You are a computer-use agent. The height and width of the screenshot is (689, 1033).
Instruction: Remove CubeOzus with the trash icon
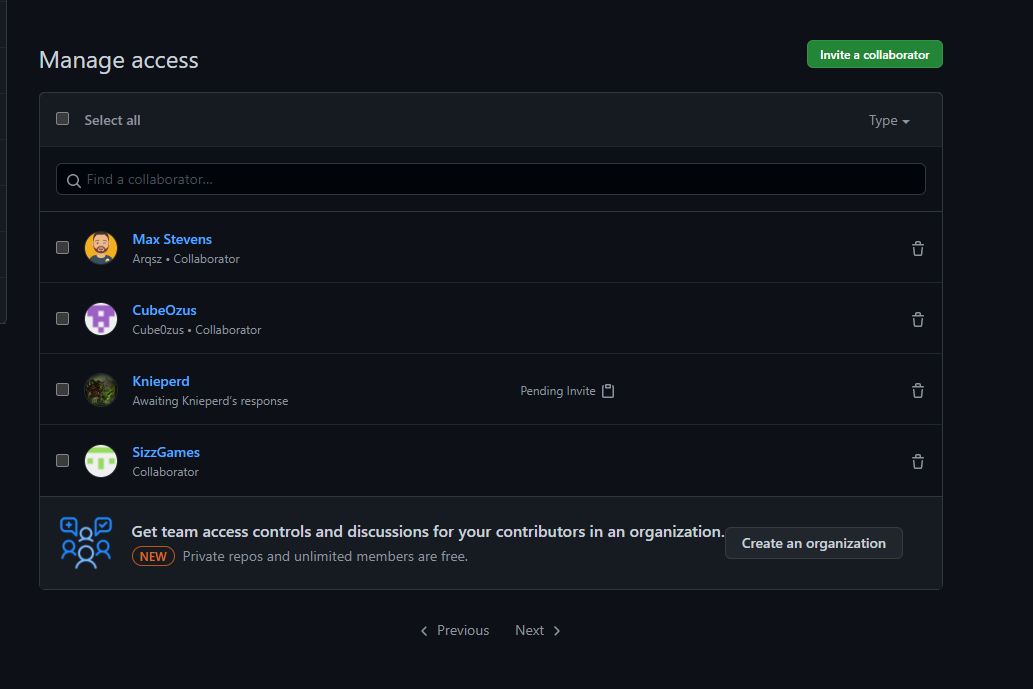coord(917,320)
